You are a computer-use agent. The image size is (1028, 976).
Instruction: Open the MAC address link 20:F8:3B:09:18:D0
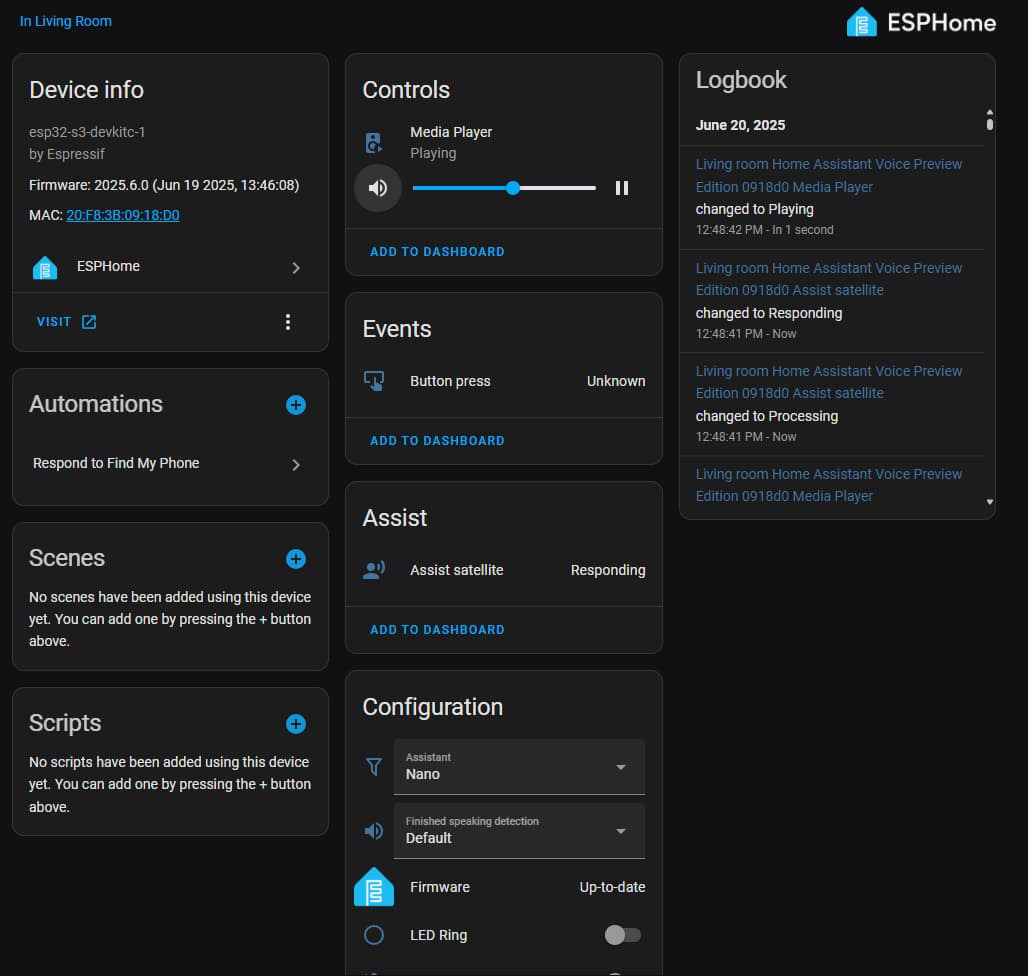coord(123,215)
